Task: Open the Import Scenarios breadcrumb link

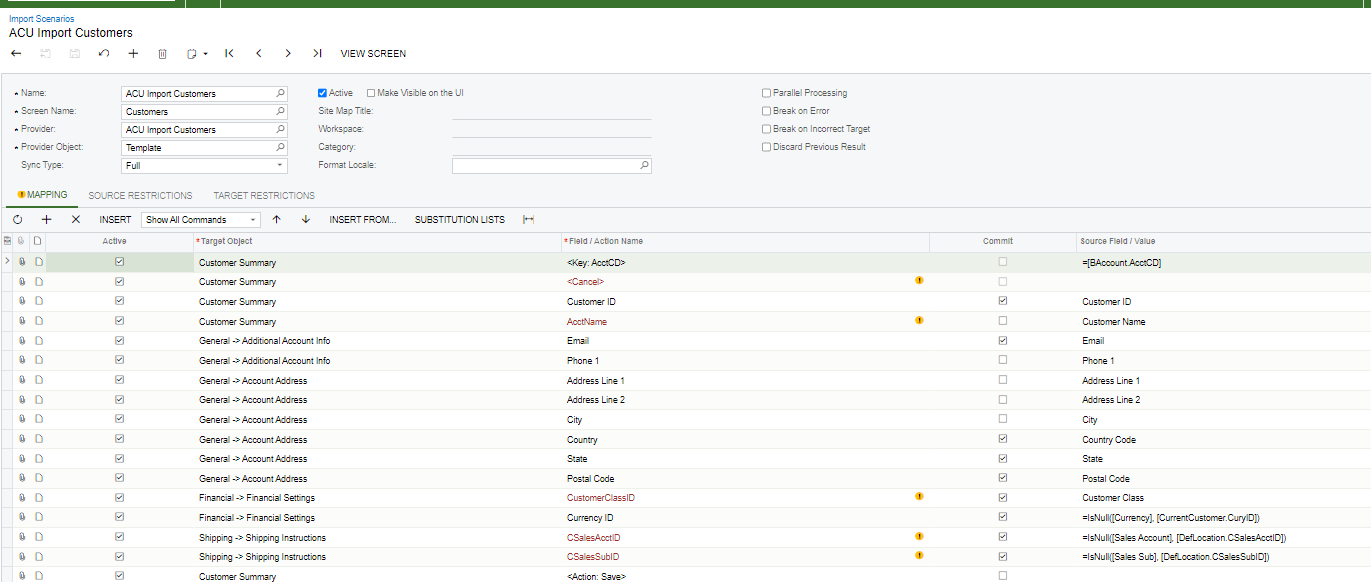Action: 41,19
